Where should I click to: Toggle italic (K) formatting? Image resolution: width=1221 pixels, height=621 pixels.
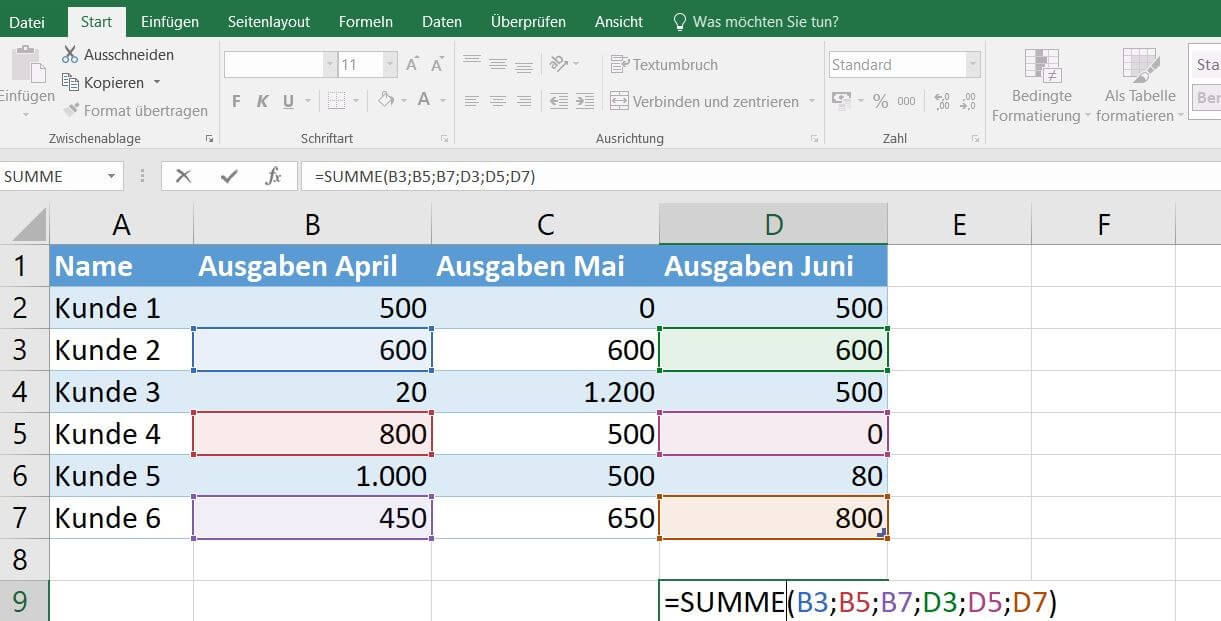[262, 101]
